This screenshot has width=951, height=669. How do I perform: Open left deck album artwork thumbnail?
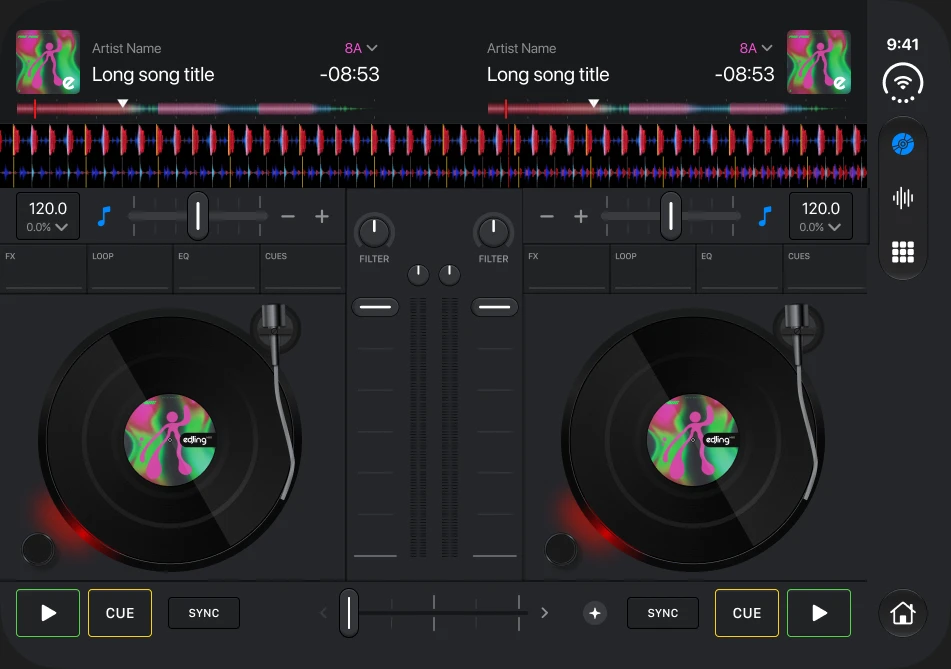[x=48, y=62]
